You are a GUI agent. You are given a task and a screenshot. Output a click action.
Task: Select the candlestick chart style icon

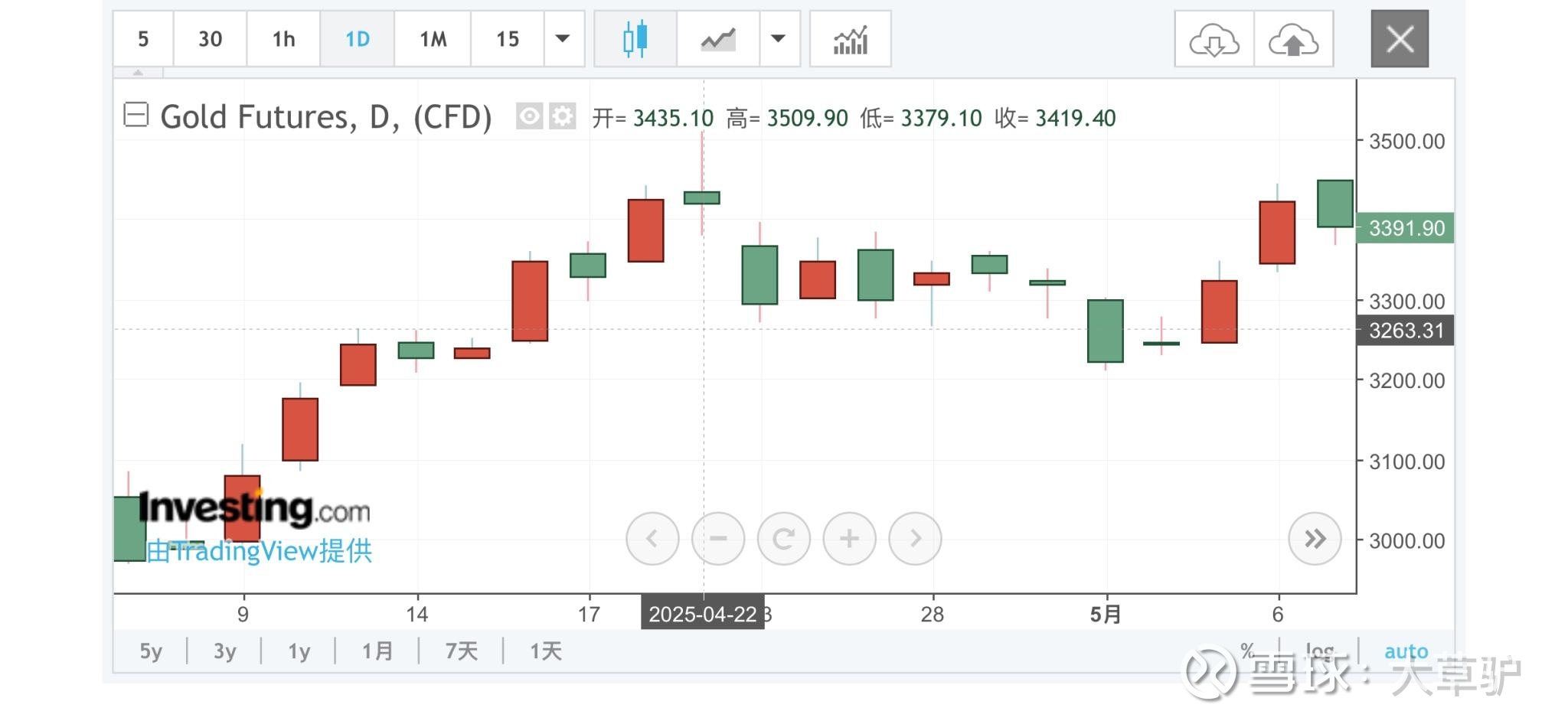(x=635, y=39)
